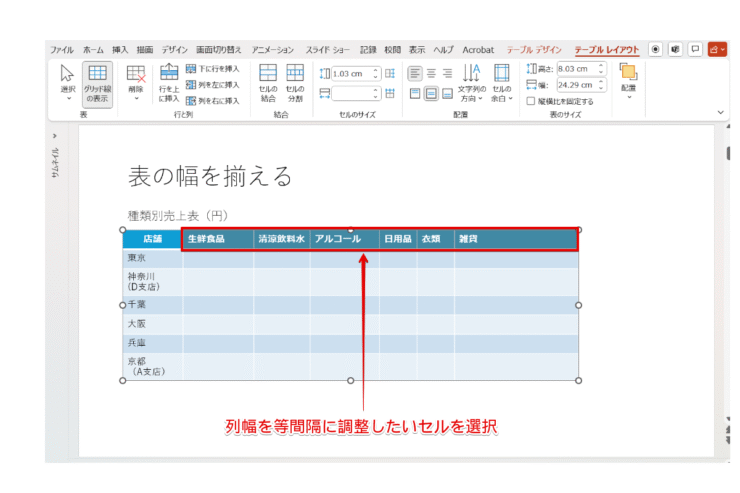
Task: Open the 配置 arrange dropdown
Action: (629, 81)
